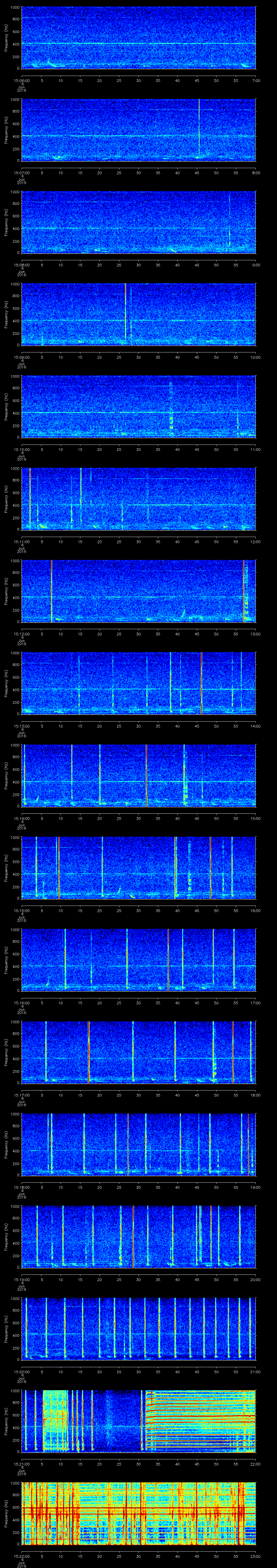Click the 15:21:00 start time label
The image size is (277, 1568).
pos(22,1464)
